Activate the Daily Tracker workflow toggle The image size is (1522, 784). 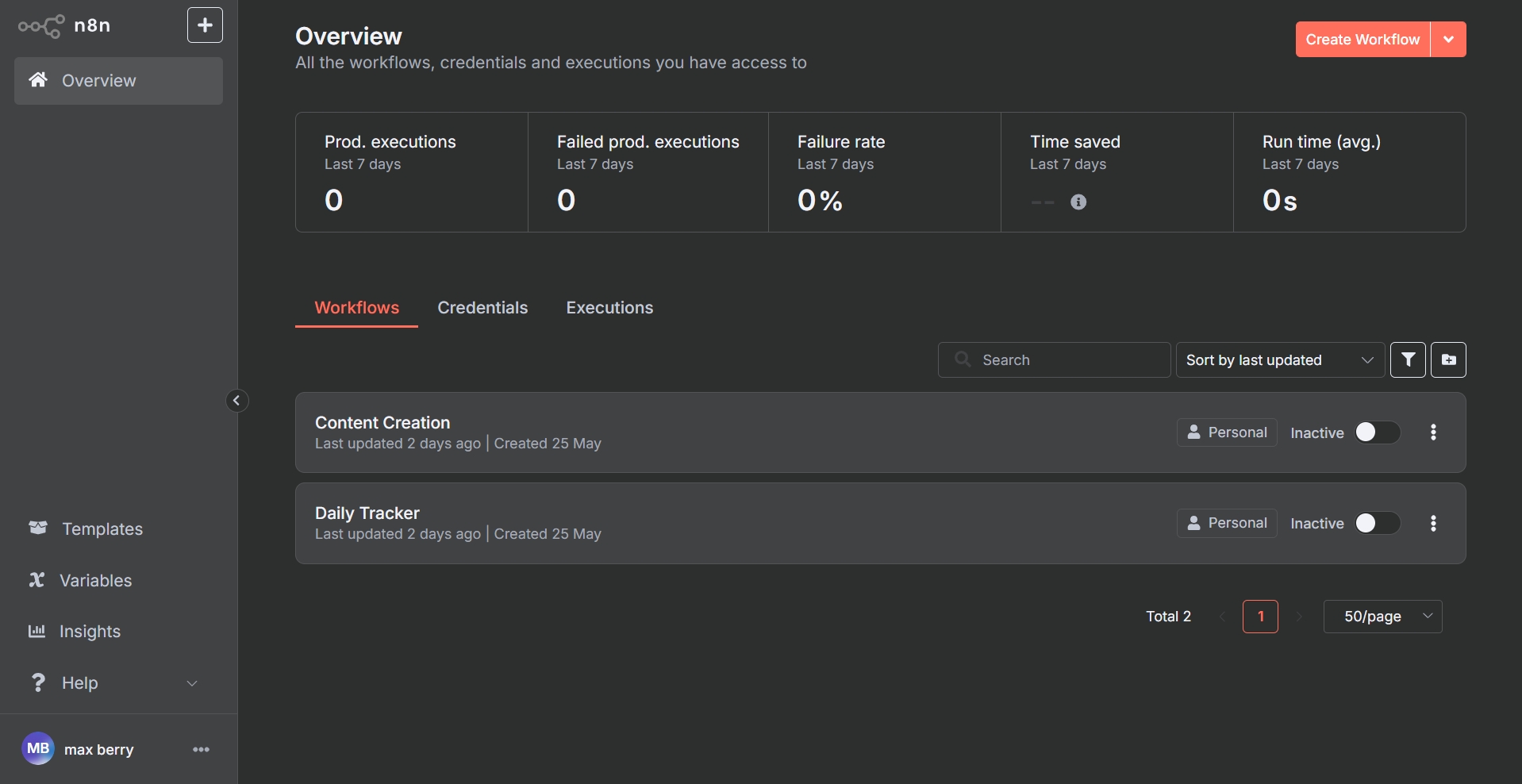(1377, 523)
